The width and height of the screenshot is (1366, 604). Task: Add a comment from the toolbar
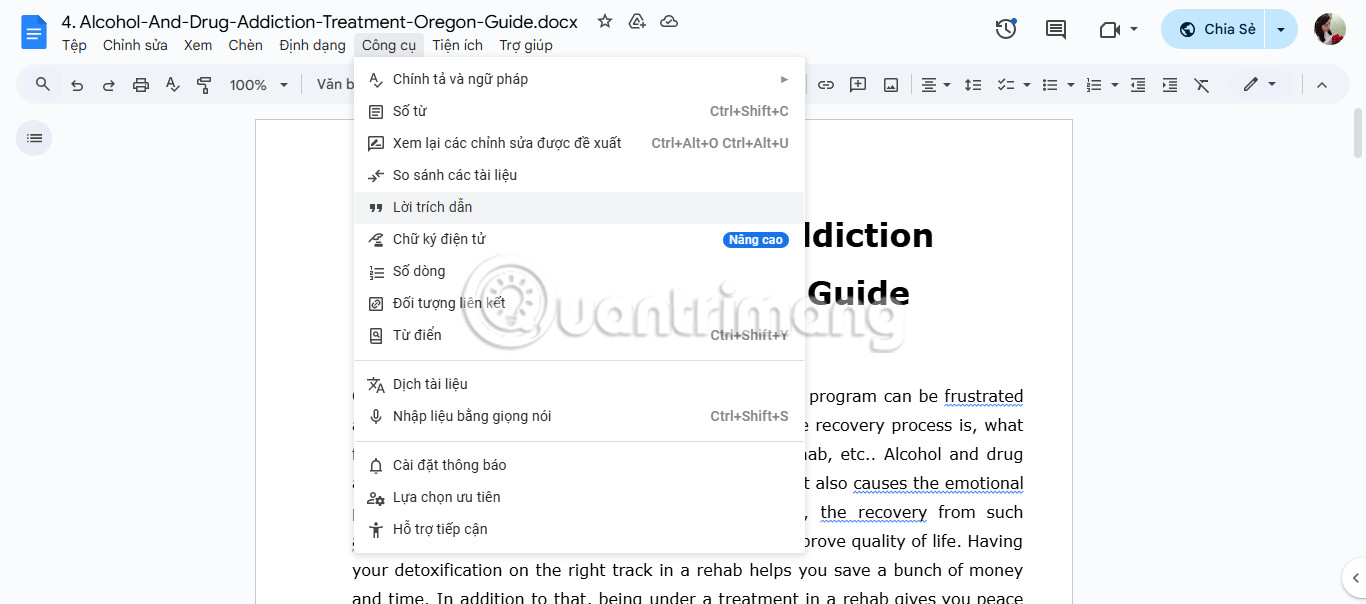tap(858, 85)
